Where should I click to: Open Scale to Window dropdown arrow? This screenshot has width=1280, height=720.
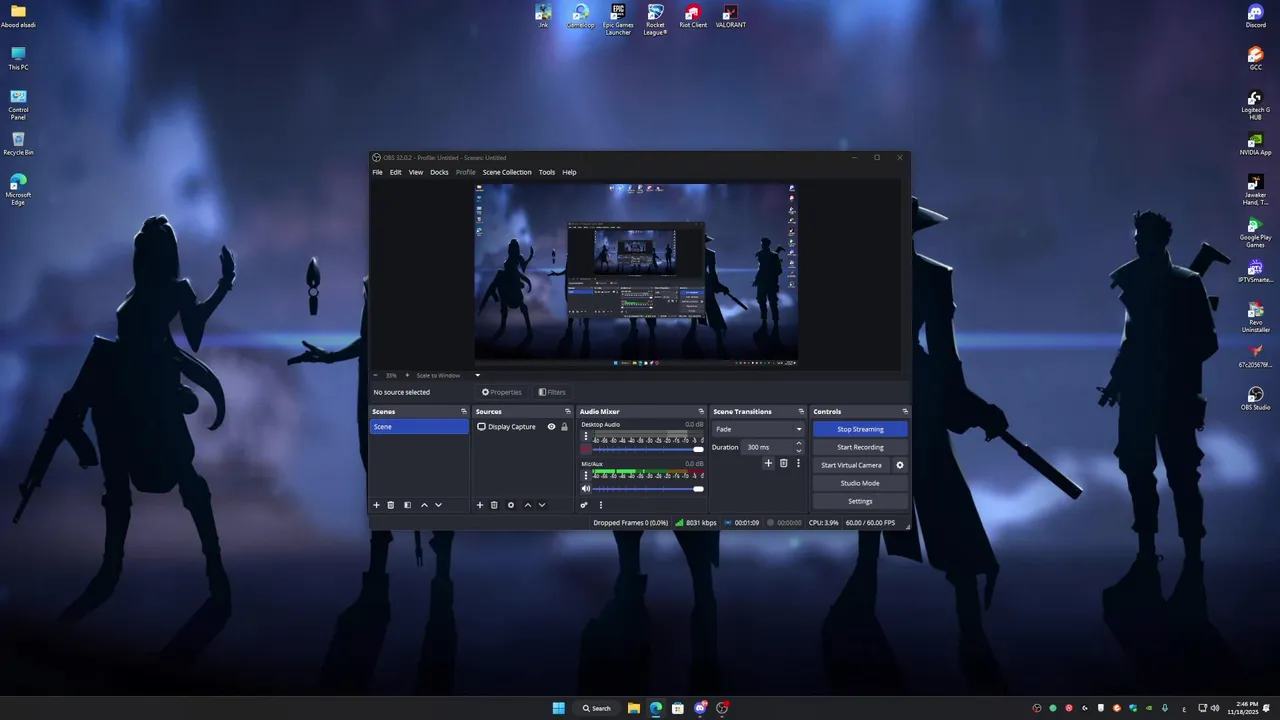click(x=477, y=376)
